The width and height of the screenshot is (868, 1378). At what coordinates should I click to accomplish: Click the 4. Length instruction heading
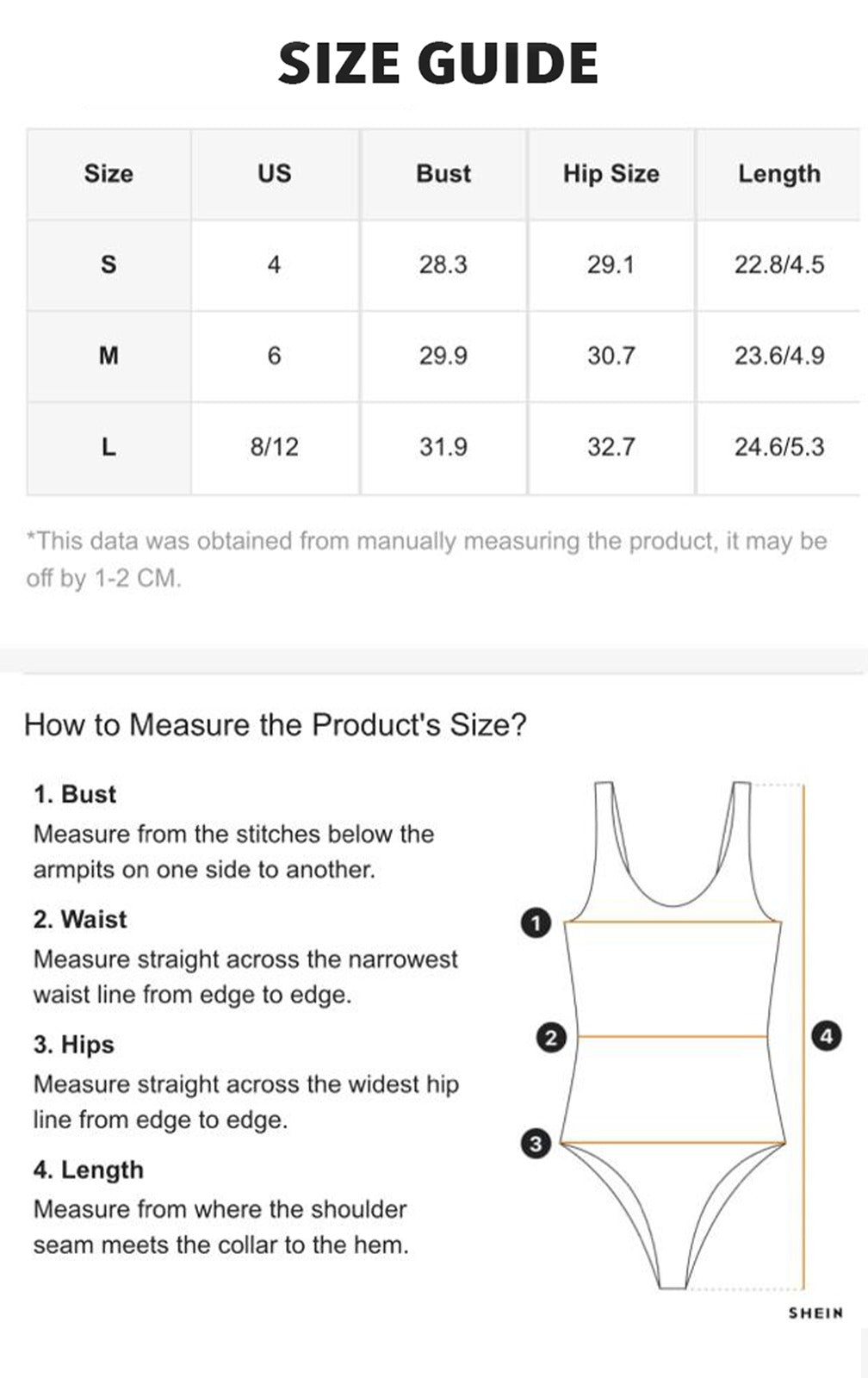[x=89, y=1170]
